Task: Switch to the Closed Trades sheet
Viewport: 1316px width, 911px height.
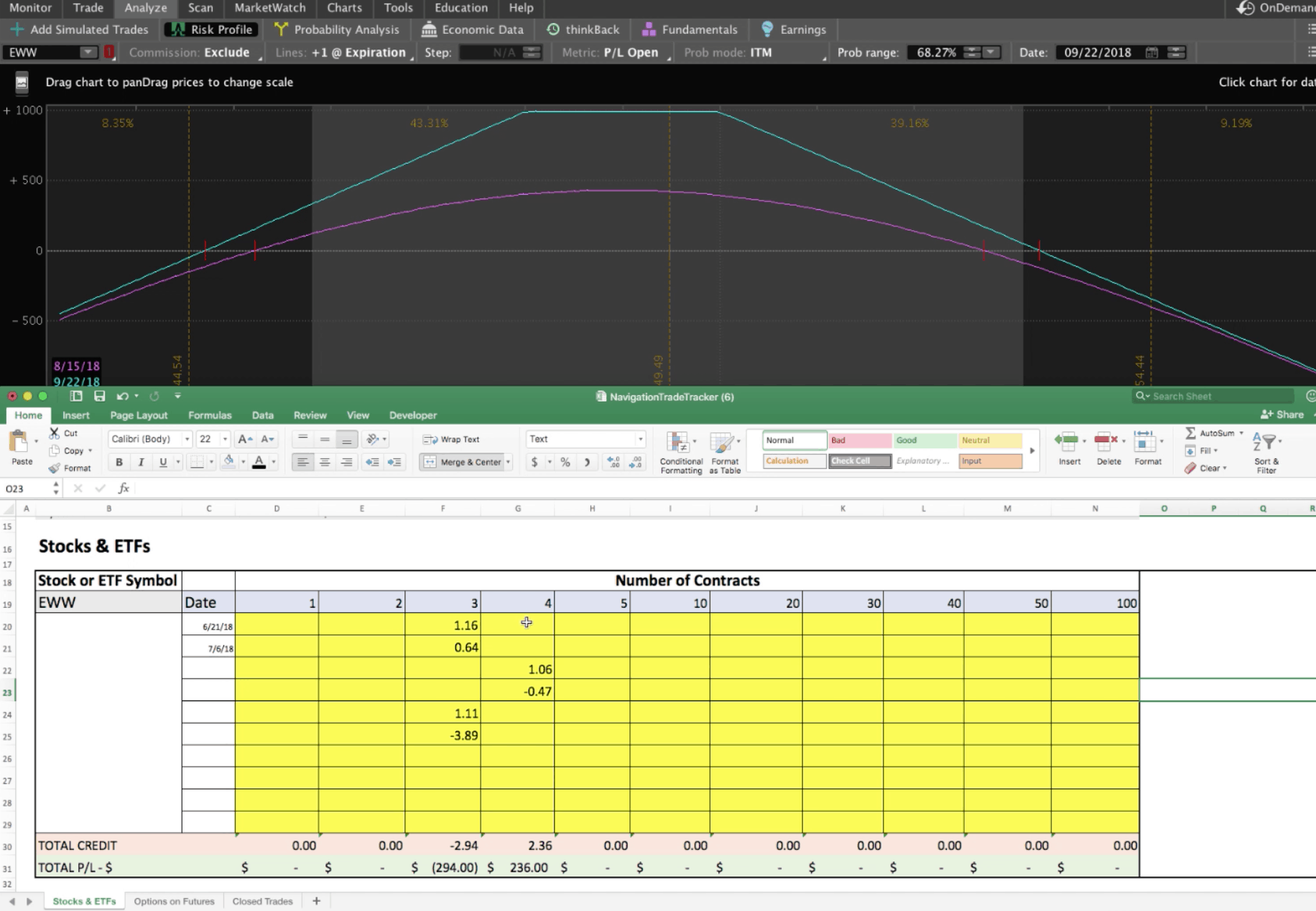Action: 262,901
